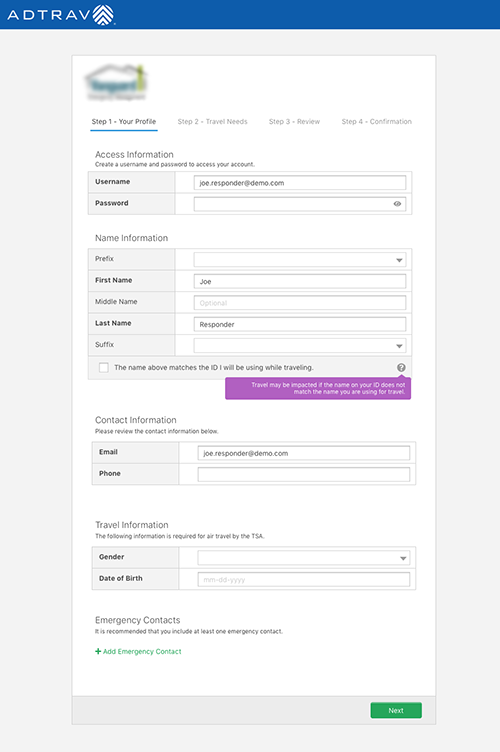
Task: Switch to Step 3 - Review tab
Action: pos(294,122)
